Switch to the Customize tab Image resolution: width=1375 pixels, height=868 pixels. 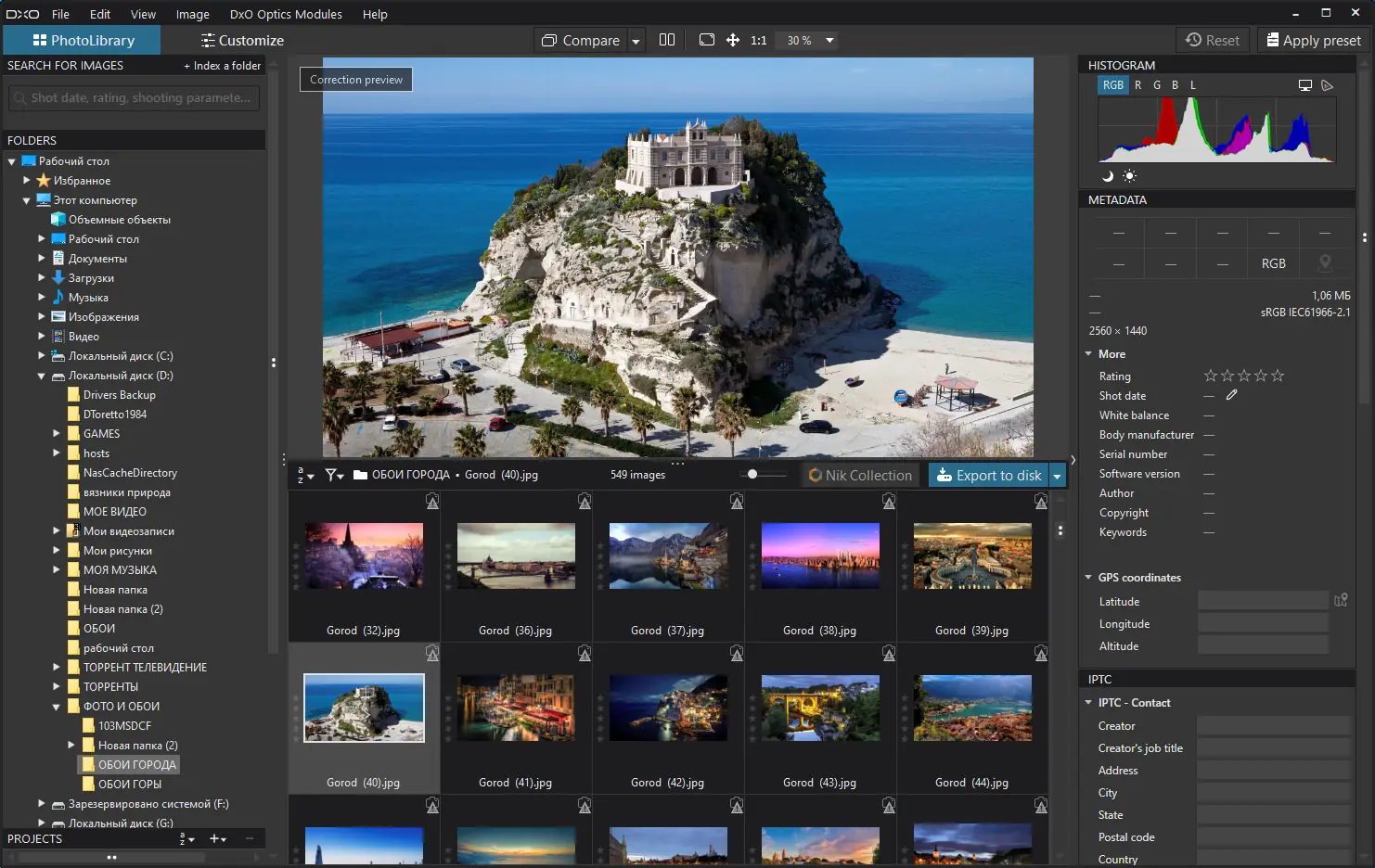pyautogui.click(x=242, y=40)
